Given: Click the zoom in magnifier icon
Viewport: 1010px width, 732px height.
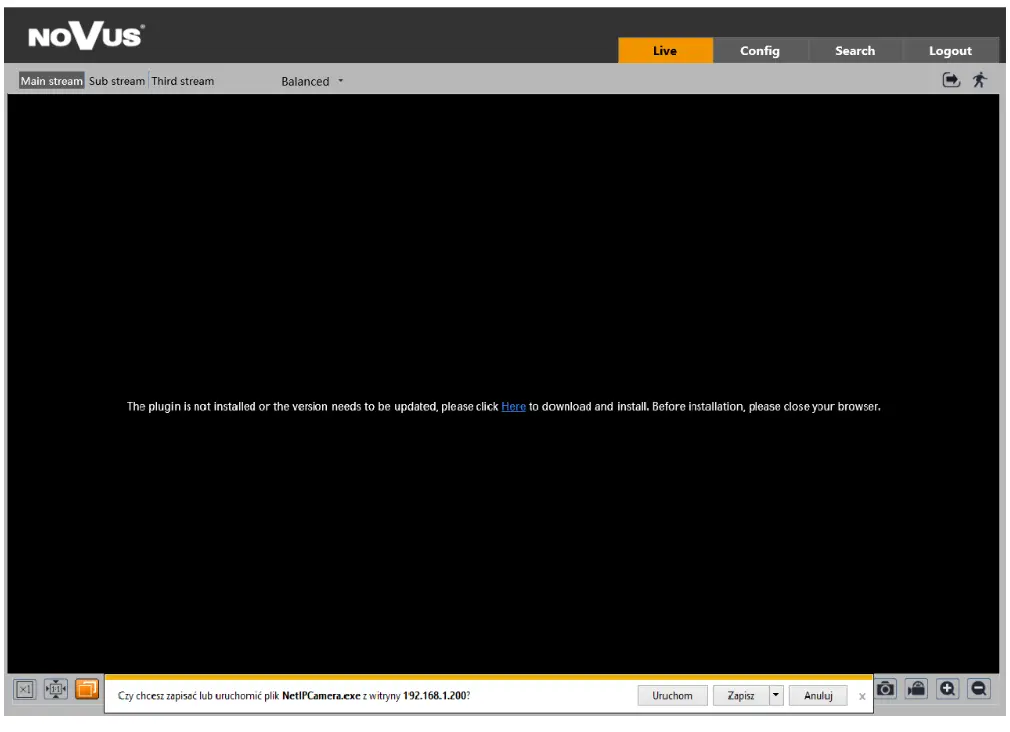Looking at the screenshot, I should 948,689.
